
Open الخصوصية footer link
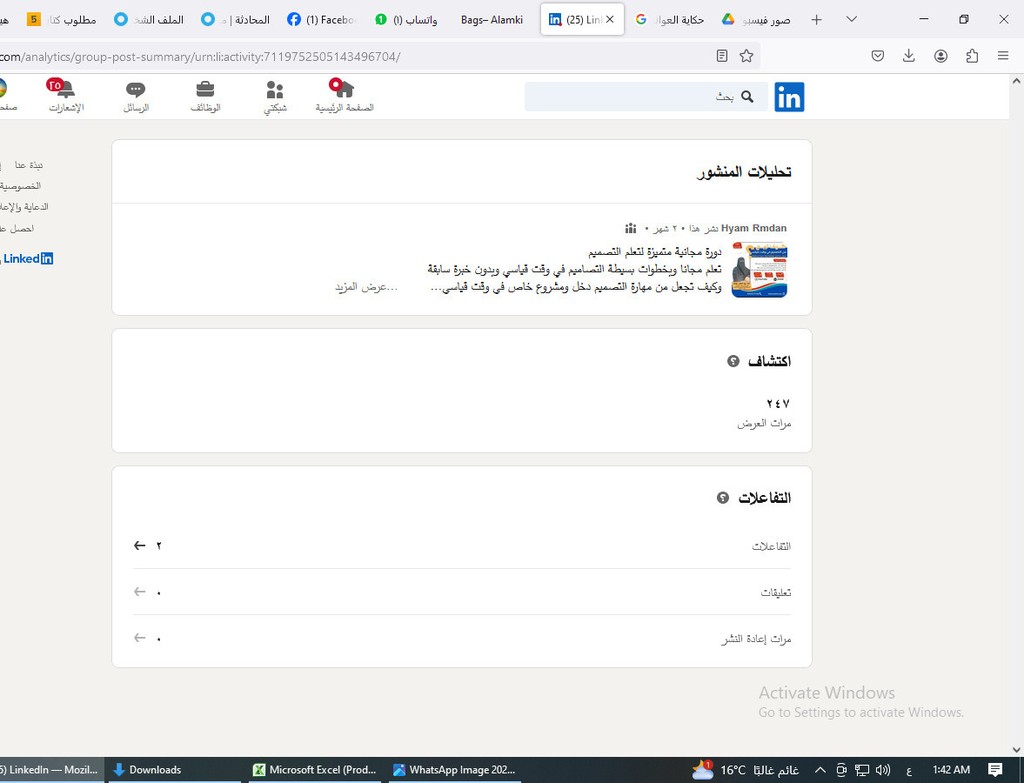click(x=20, y=186)
